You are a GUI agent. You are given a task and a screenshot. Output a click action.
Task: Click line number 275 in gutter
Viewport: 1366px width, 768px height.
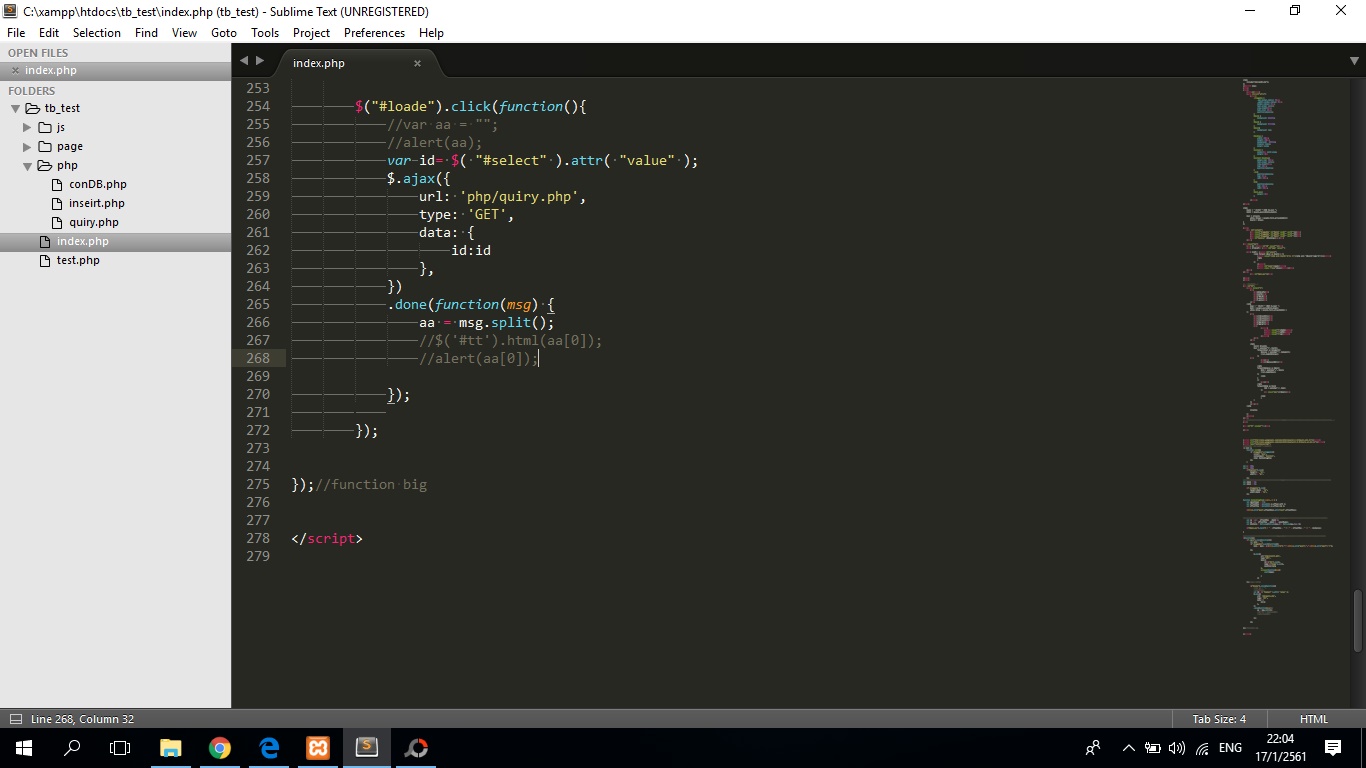pos(257,484)
